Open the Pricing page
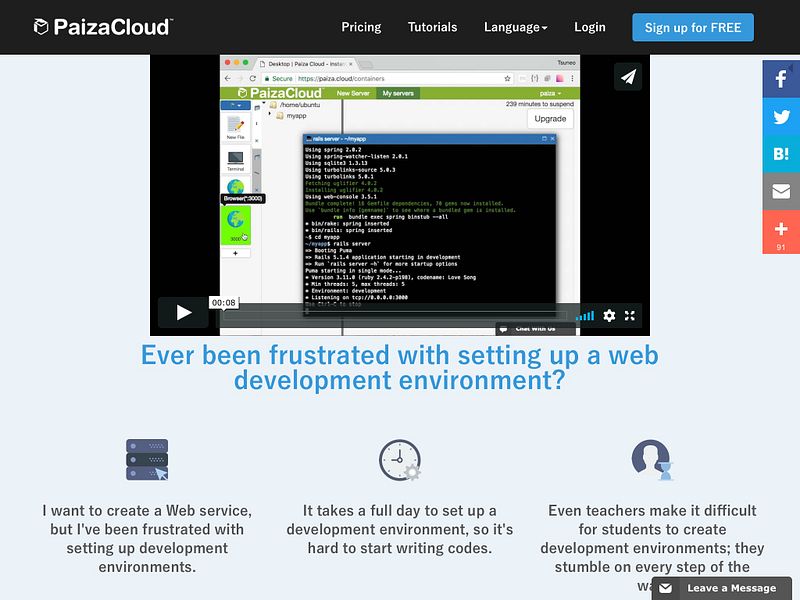This screenshot has height=600, width=800. [x=361, y=27]
